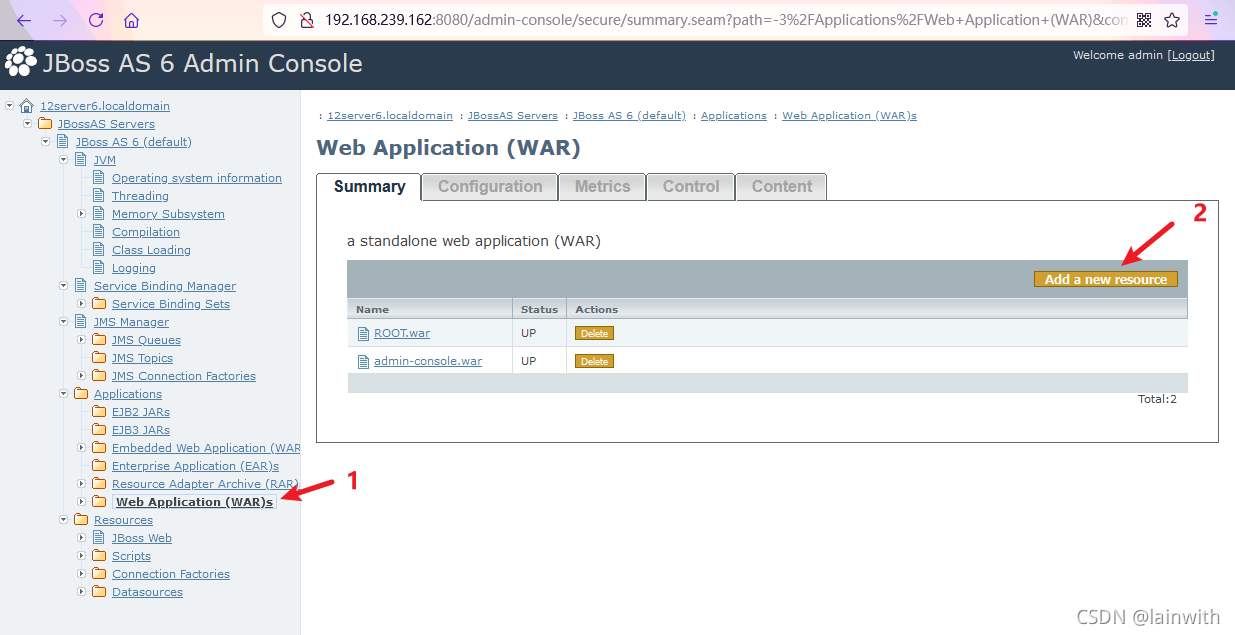Viewport: 1235px width, 635px height.
Task: Select Operating system information in tree
Action: [x=197, y=178]
